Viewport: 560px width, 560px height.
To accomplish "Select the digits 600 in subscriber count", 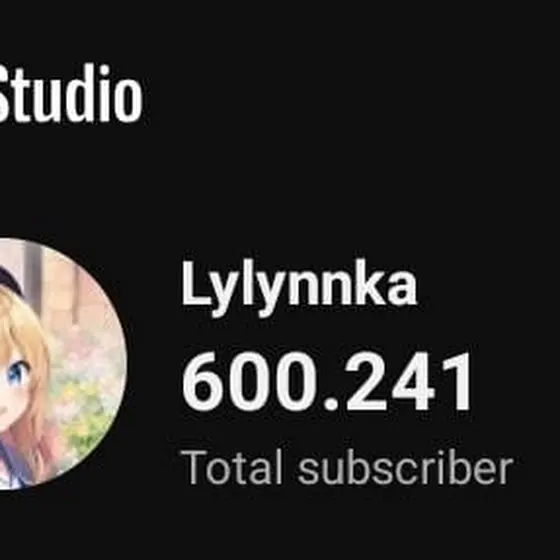I will click(x=249, y=381).
